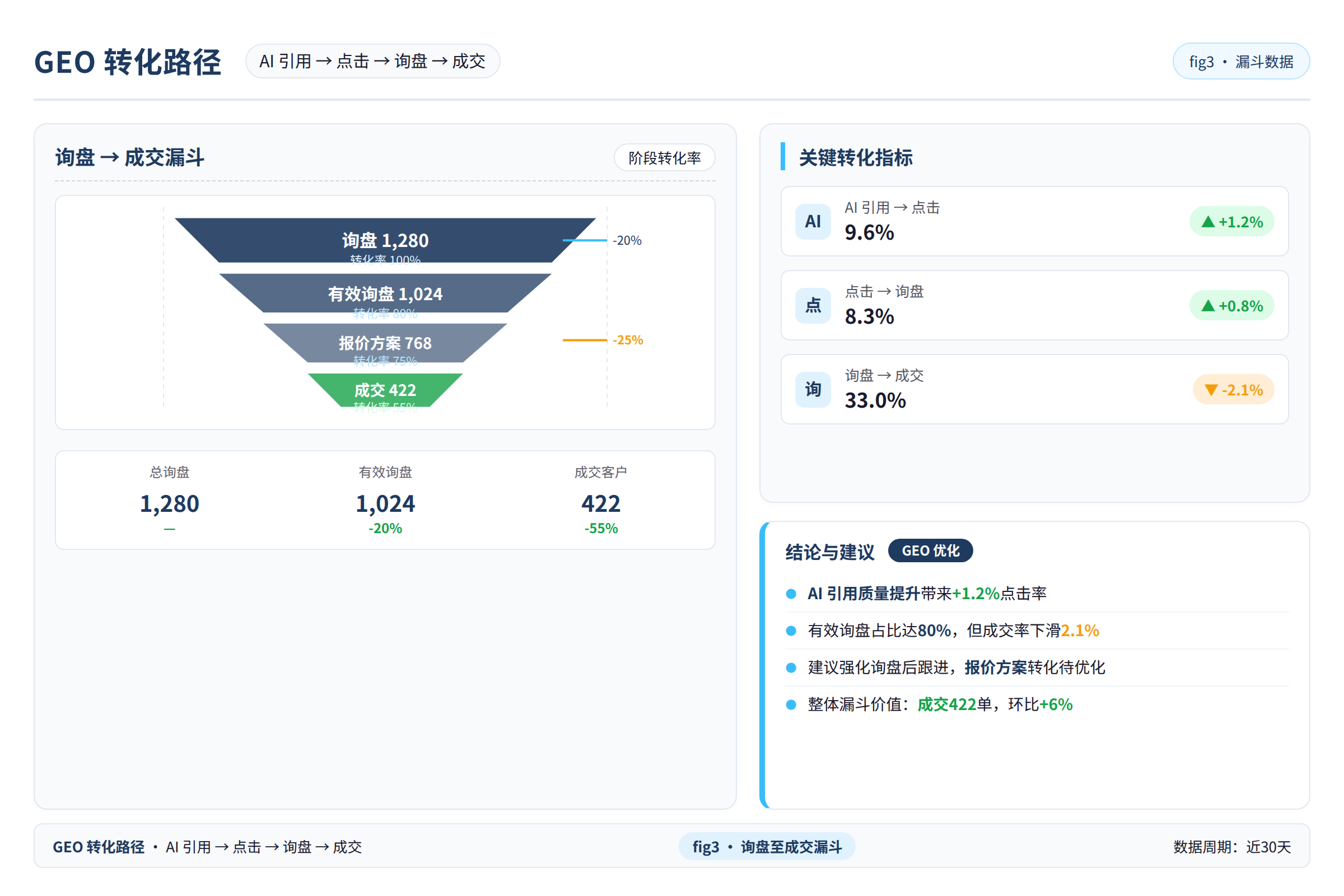The height and width of the screenshot is (896, 1344).
Task: Click the green -55% under 成交客户
Action: point(600,528)
